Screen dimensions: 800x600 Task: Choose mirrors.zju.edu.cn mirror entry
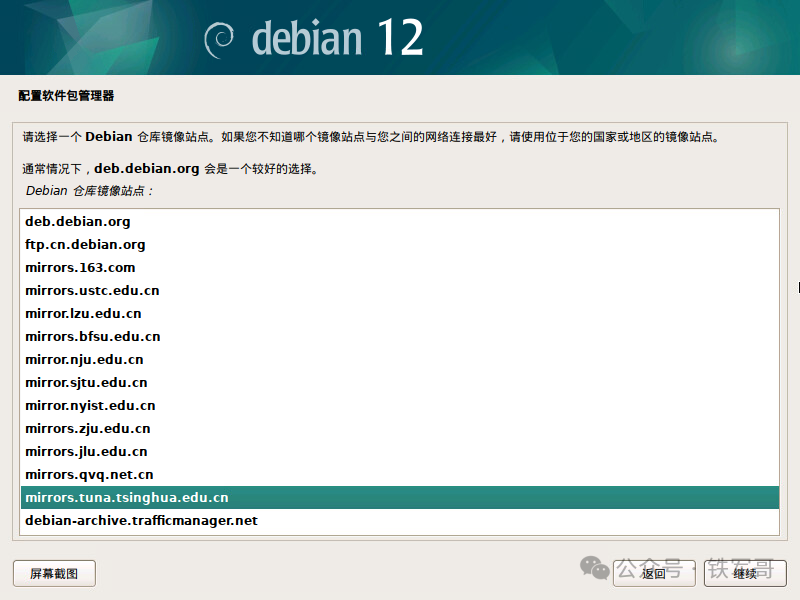click(x=400, y=428)
